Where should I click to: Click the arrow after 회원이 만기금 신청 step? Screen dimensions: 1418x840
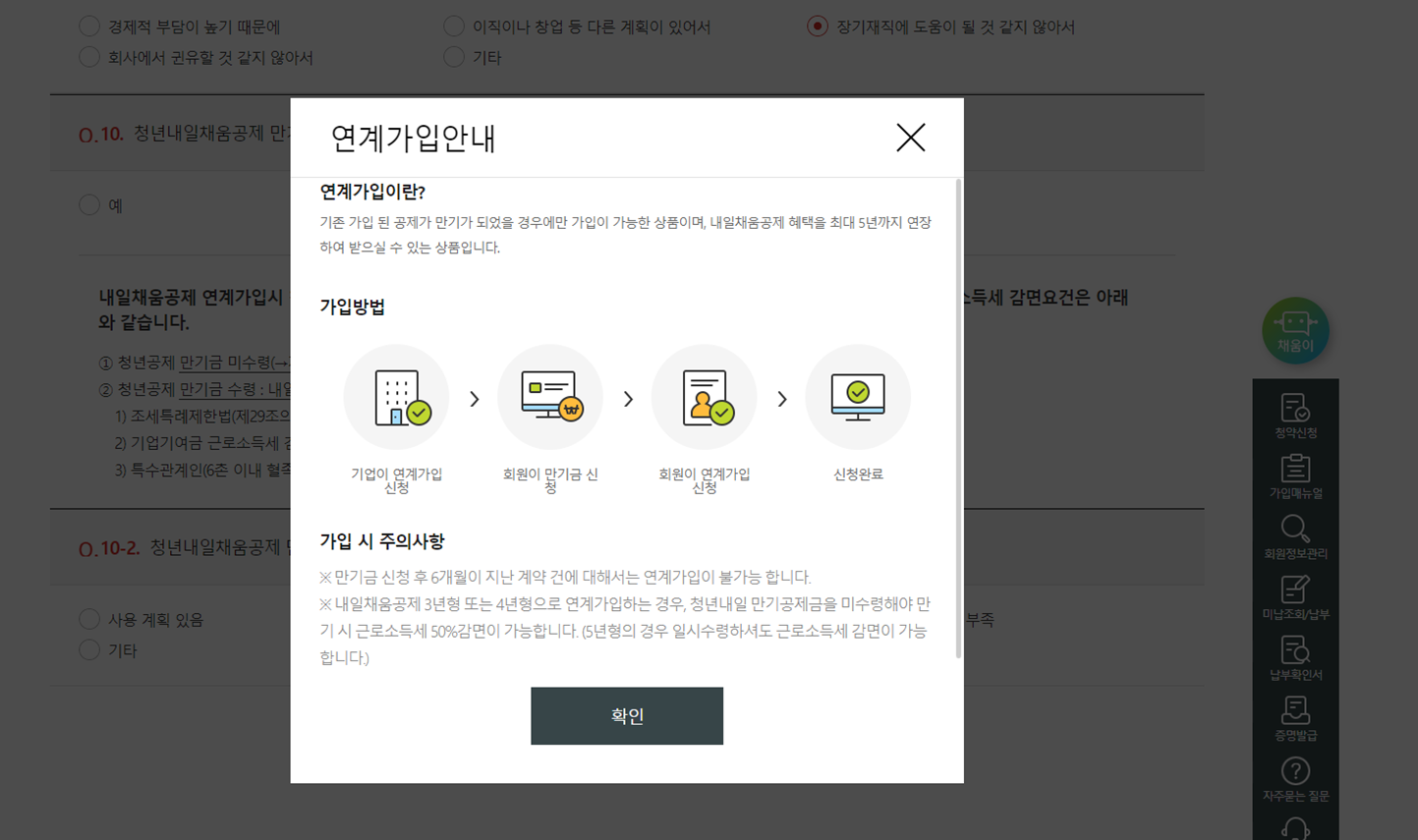click(628, 399)
